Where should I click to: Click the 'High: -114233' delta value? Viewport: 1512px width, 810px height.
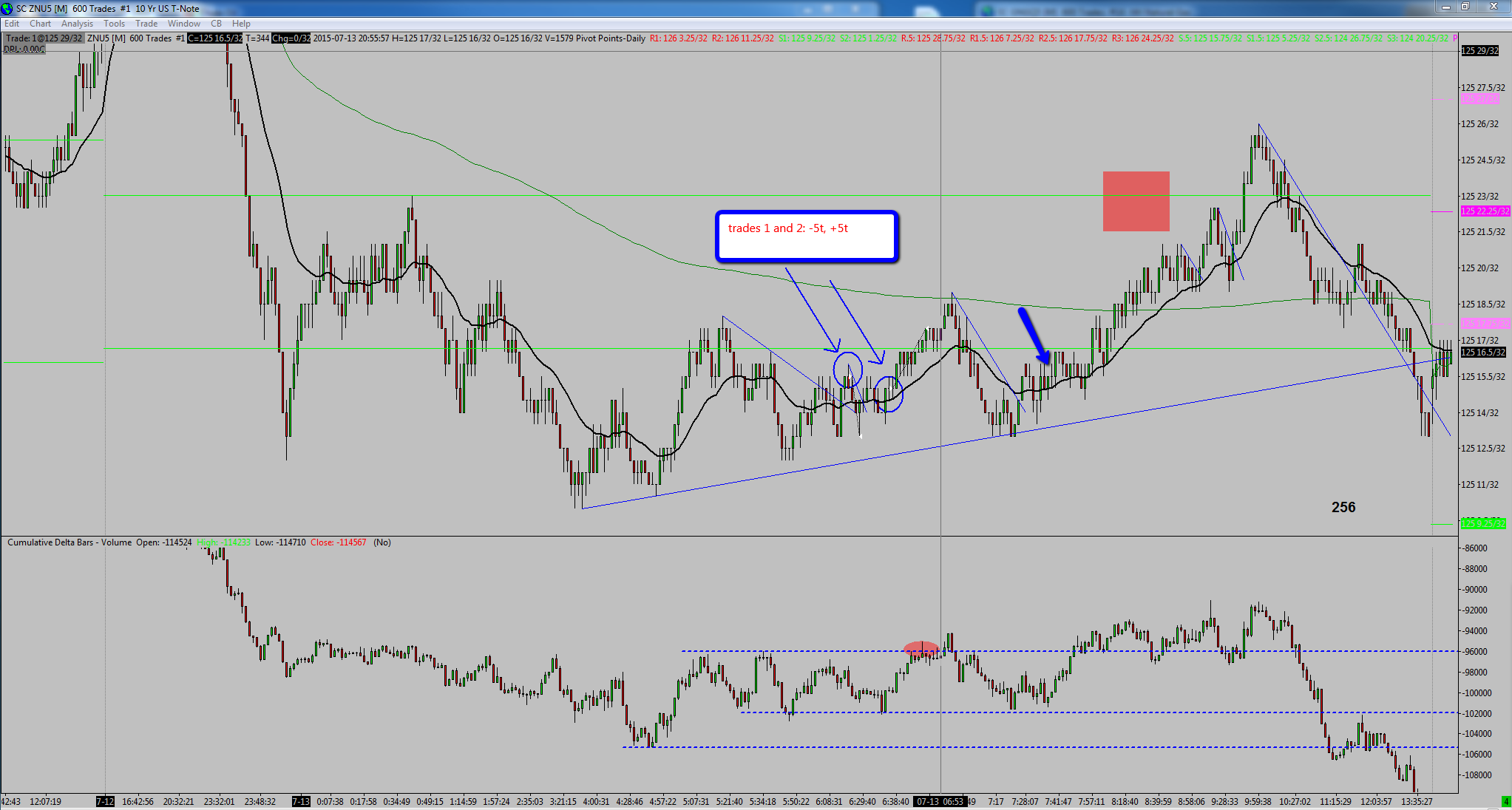point(223,542)
